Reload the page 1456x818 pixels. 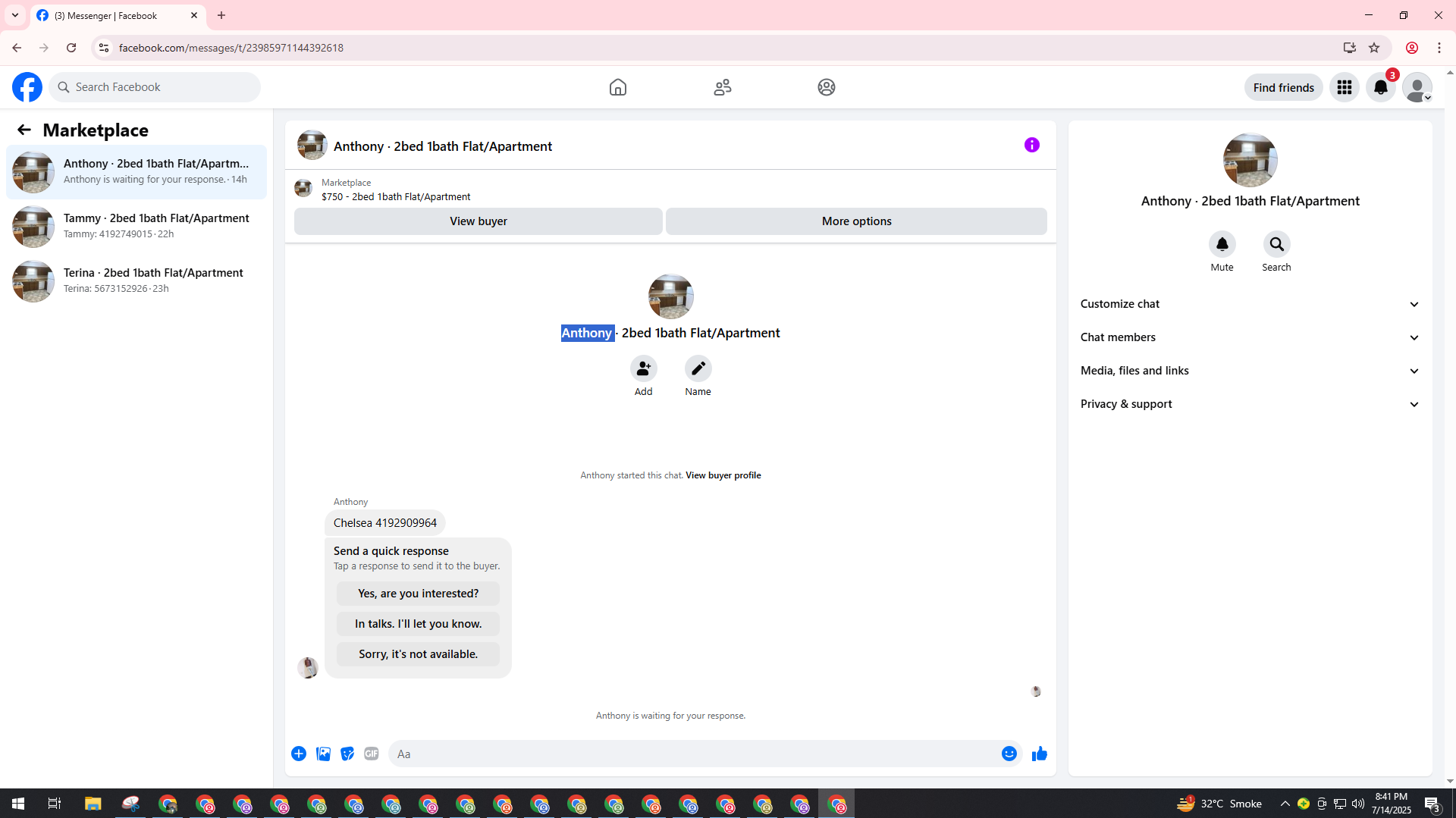(71, 48)
